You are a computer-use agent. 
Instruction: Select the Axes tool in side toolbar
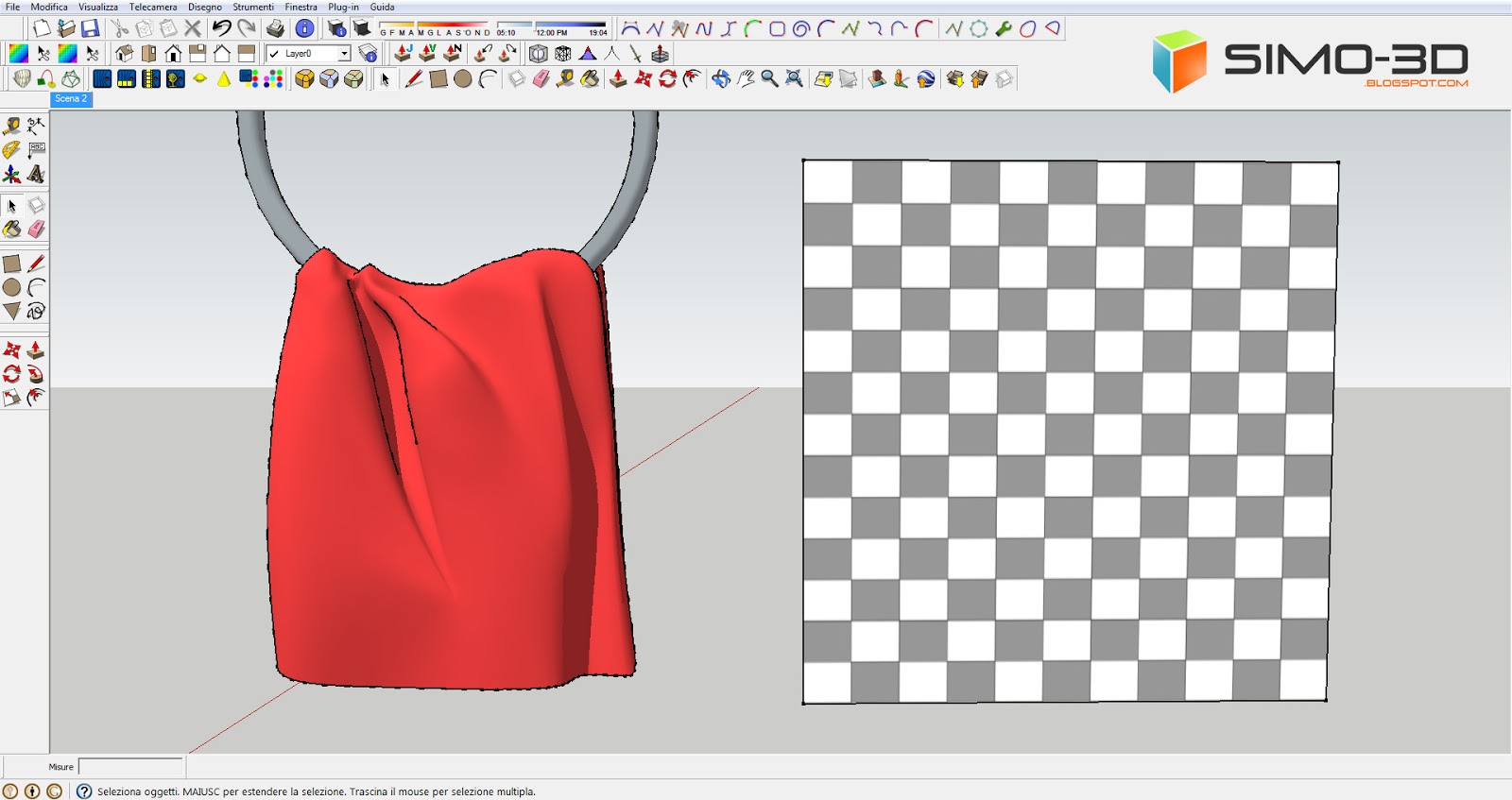(x=11, y=174)
